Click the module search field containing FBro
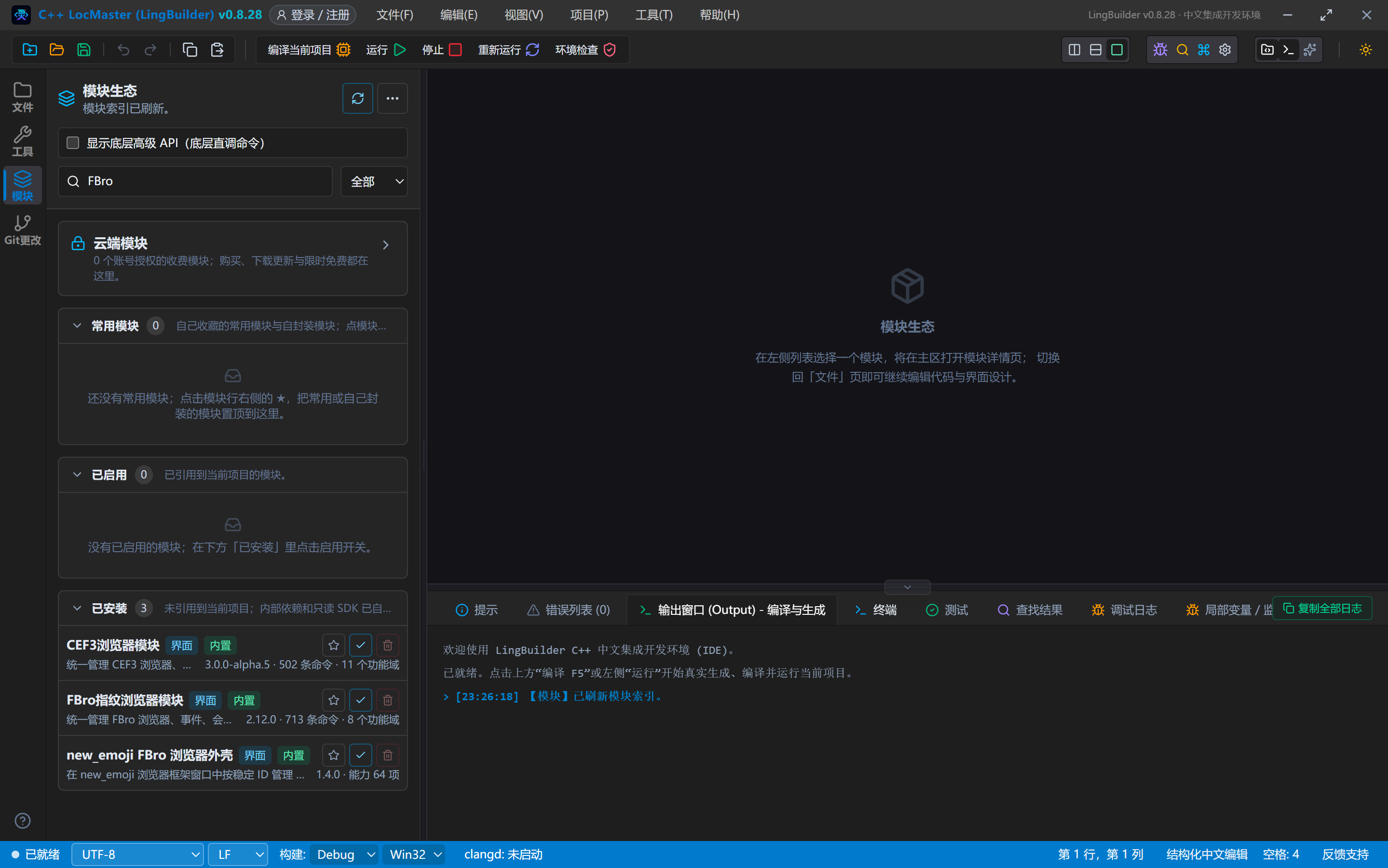This screenshot has height=868, width=1388. [x=195, y=181]
